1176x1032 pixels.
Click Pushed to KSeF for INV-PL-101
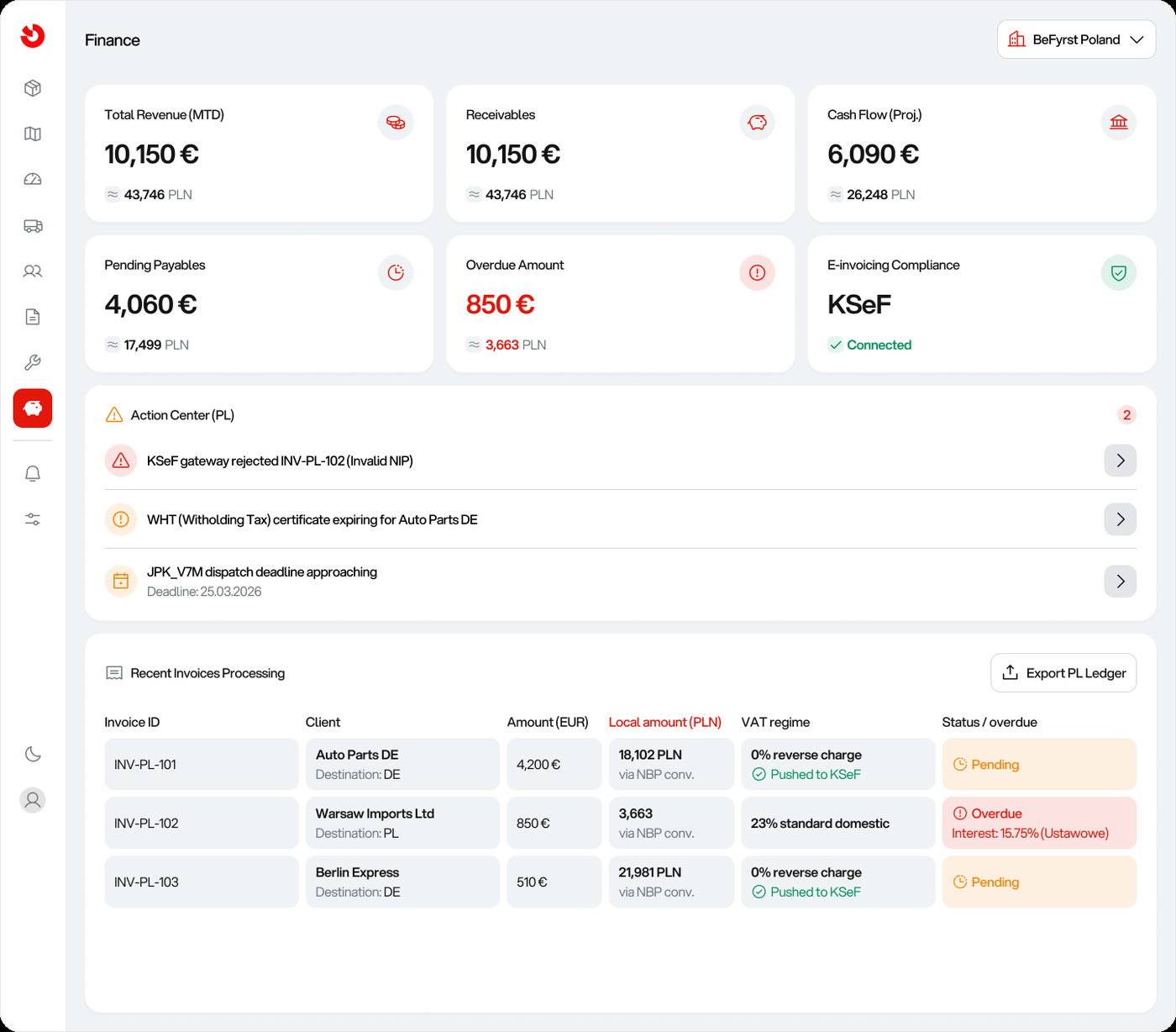click(x=806, y=775)
